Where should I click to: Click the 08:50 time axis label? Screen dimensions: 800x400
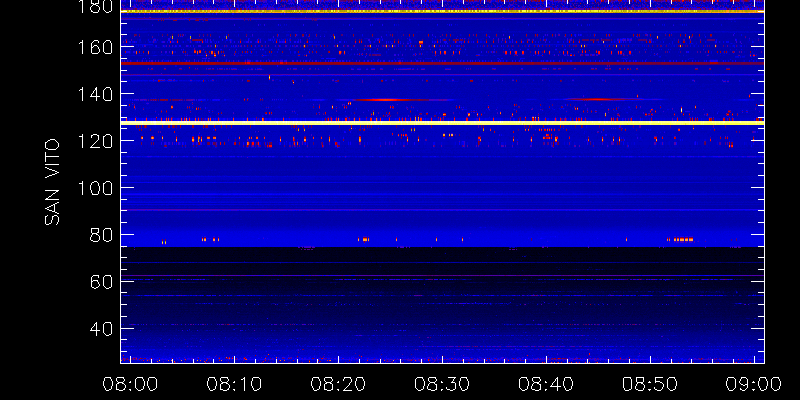coord(650,384)
